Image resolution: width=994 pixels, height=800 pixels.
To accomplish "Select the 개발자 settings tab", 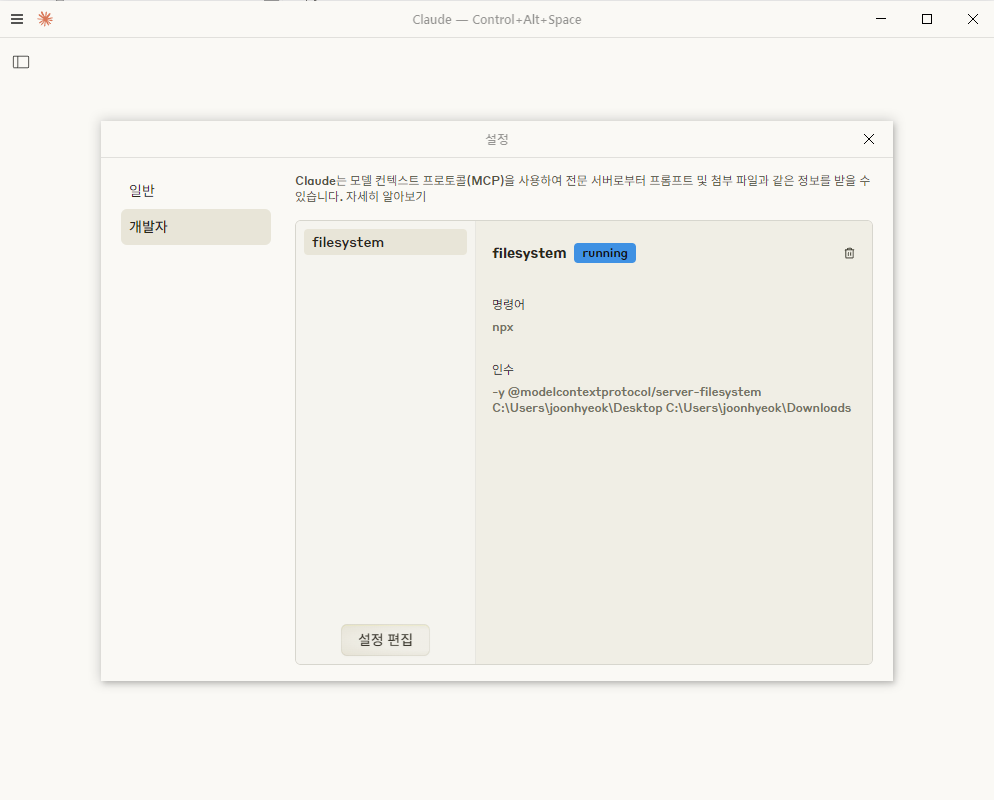I will pos(196,227).
